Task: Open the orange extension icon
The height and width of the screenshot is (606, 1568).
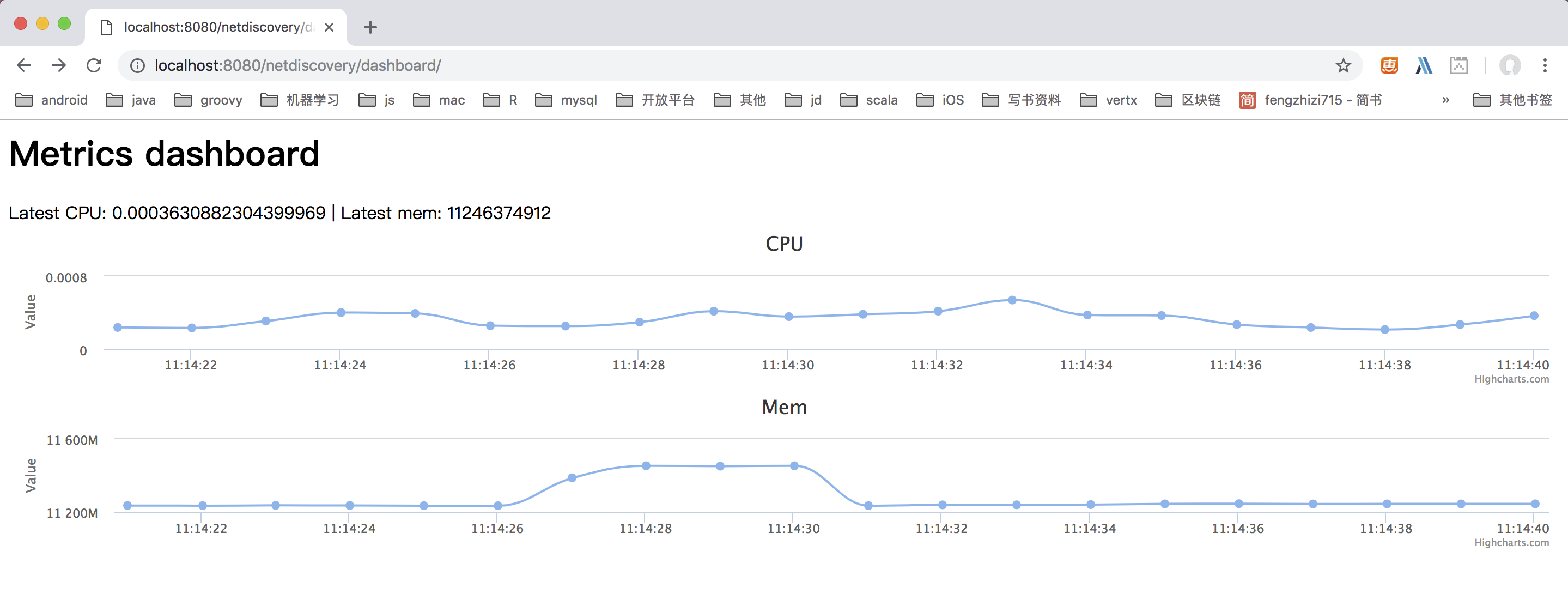Action: pyautogui.click(x=1389, y=65)
